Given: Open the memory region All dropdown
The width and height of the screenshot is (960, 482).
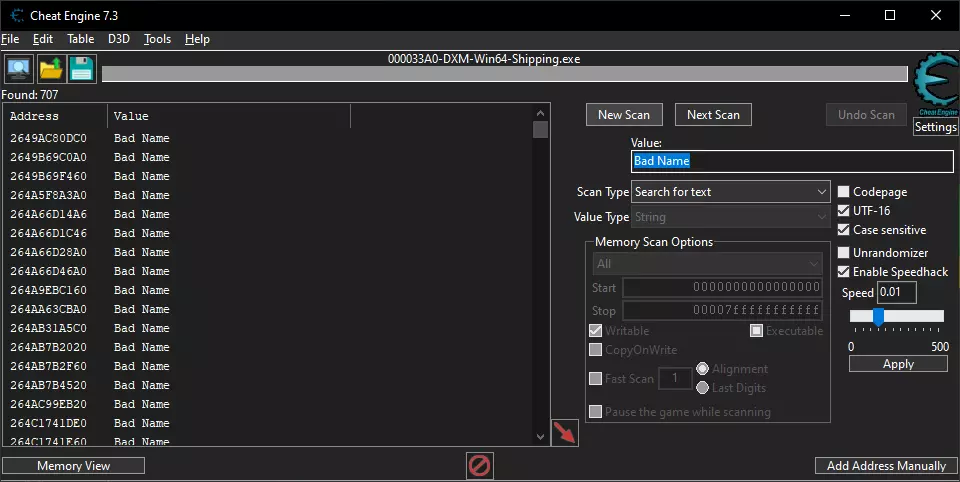Looking at the screenshot, I should (707, 264).
